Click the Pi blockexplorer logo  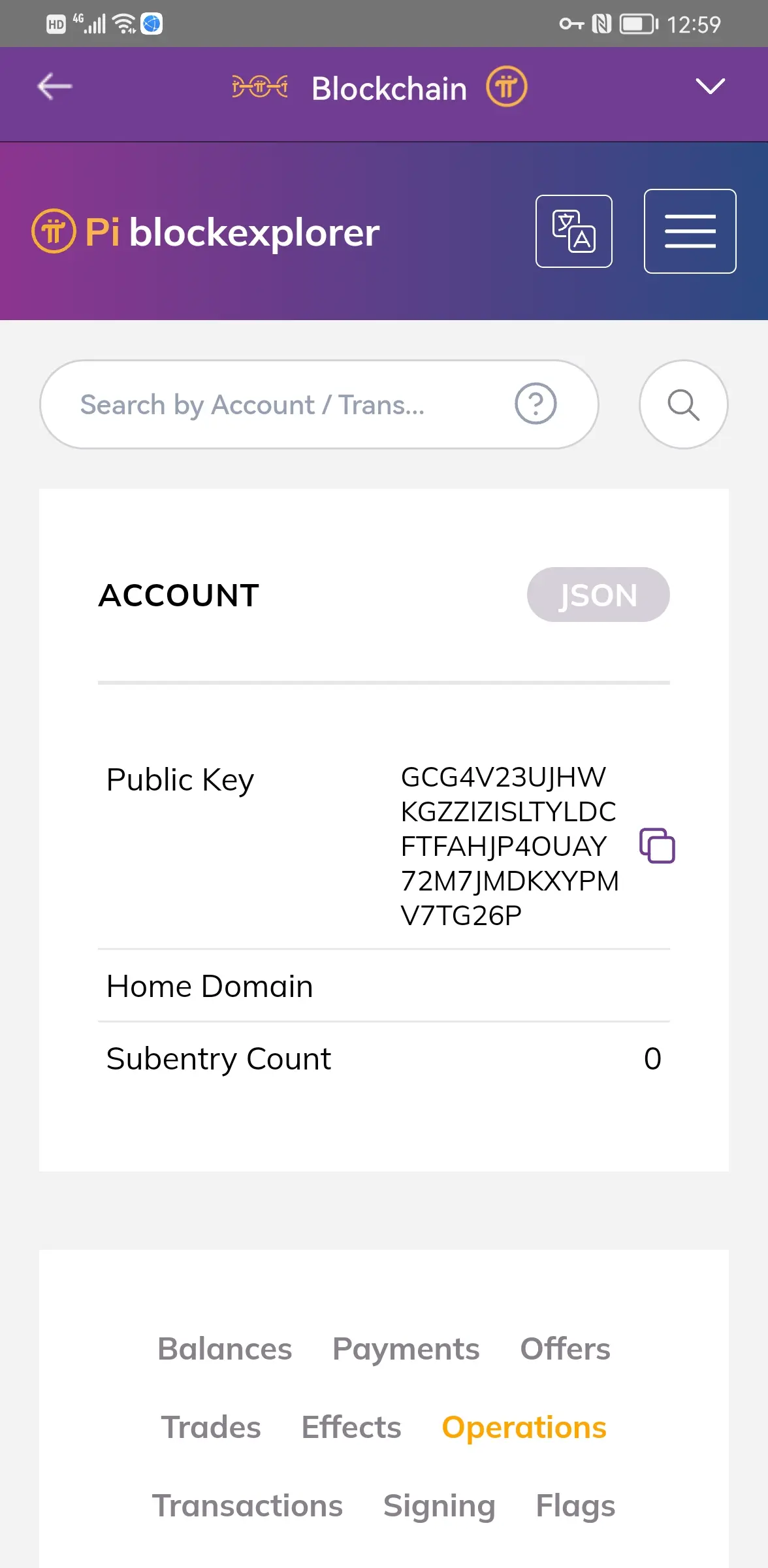(x=206, y=231)
